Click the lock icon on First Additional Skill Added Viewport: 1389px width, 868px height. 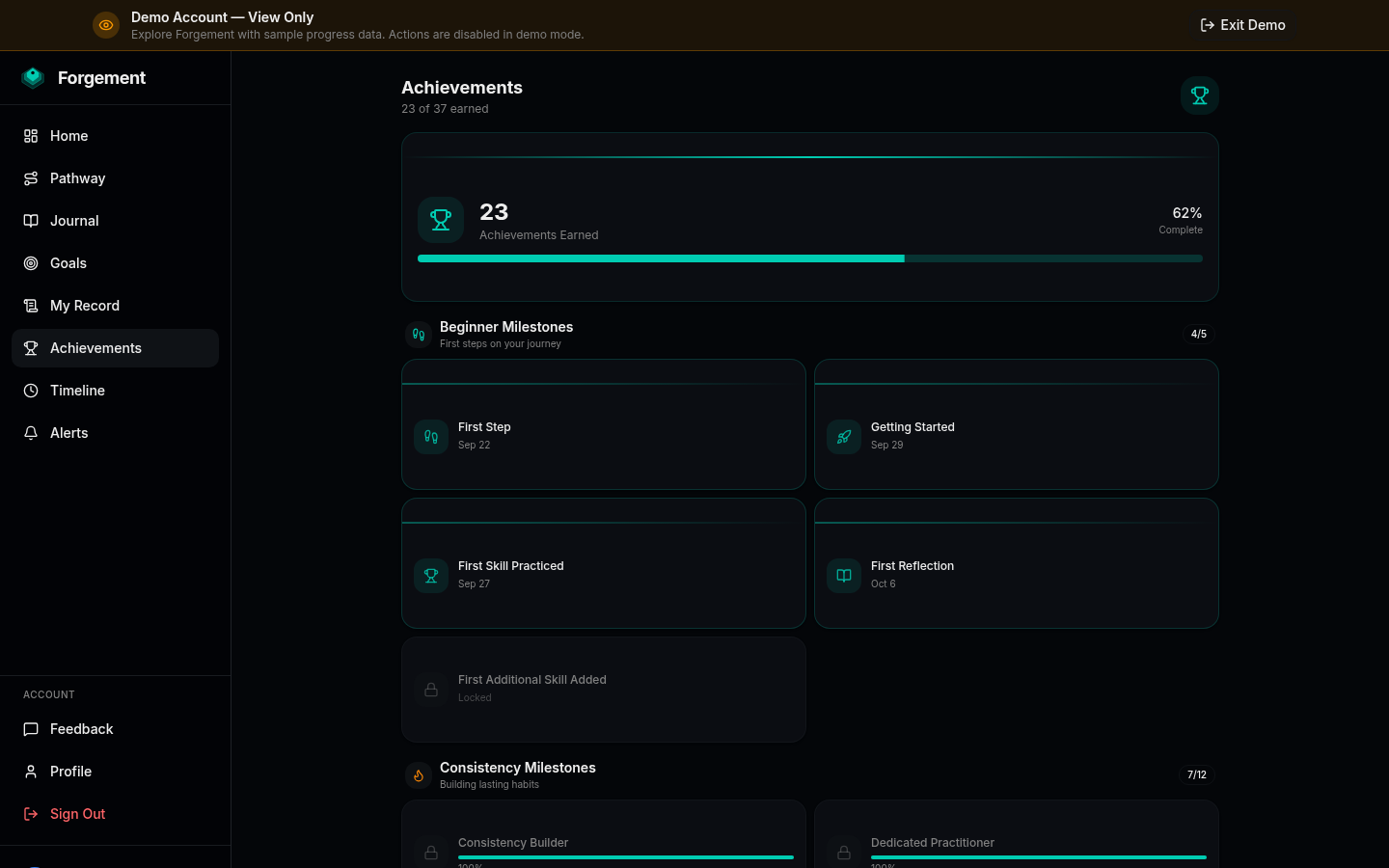pos(431,690)
